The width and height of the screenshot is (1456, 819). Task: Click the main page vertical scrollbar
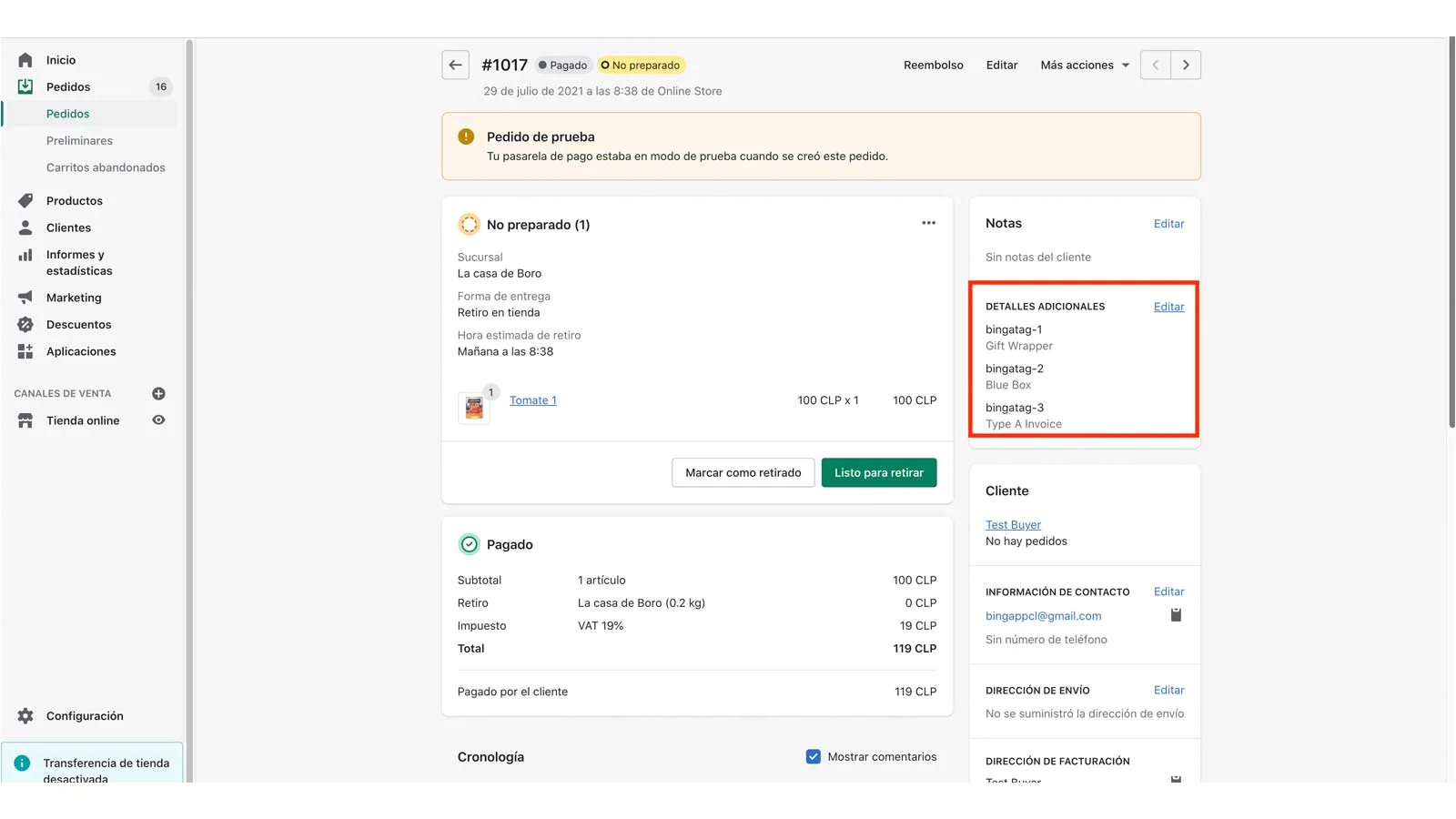(1451, 232)
